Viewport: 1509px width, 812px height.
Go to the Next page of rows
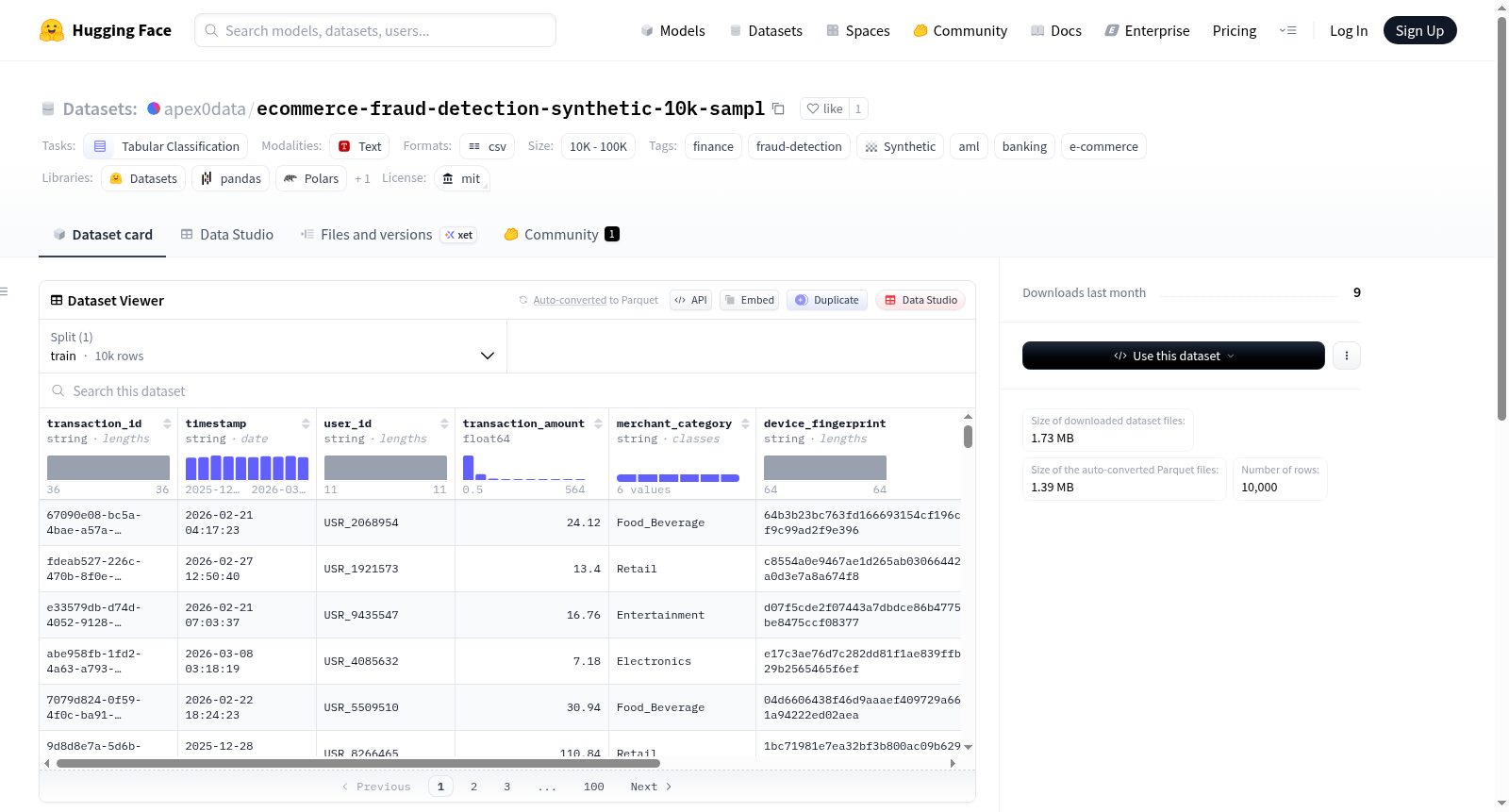point(651,787)
